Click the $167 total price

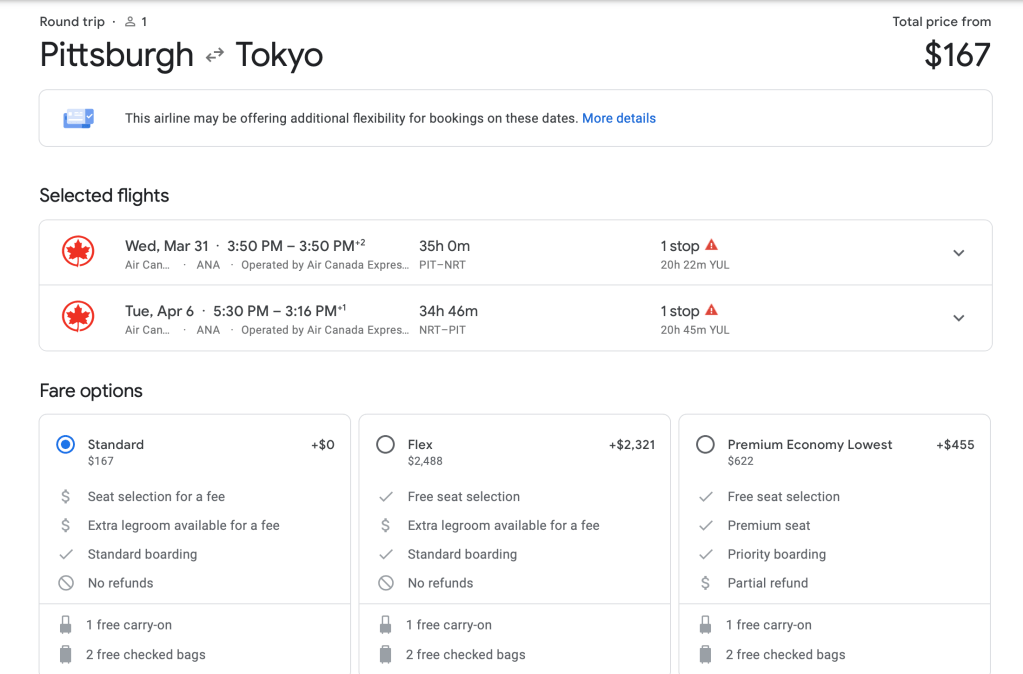click(x=957, y=55)
